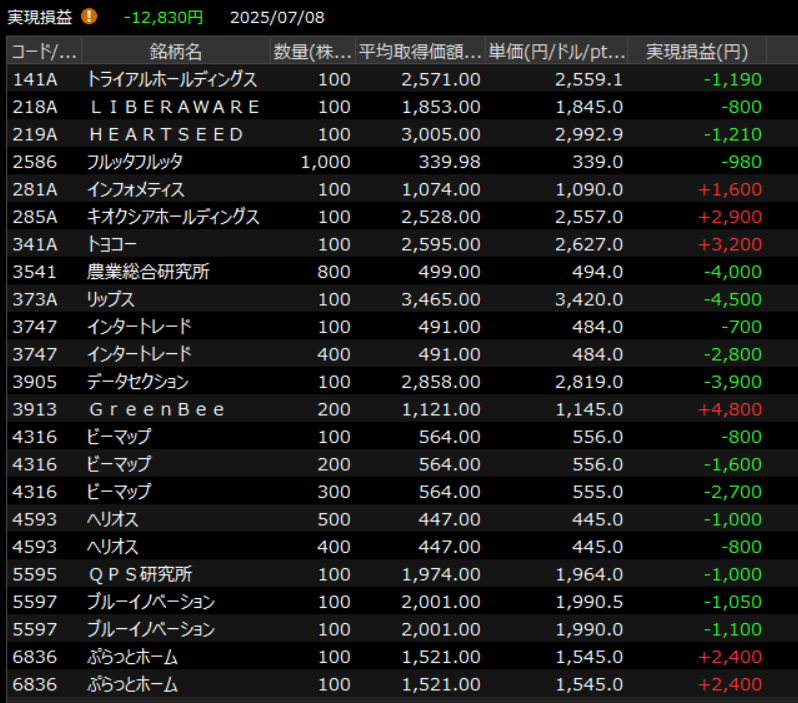
Task: Click the unit price 1,990.5 cell
Action: point(589,601)
